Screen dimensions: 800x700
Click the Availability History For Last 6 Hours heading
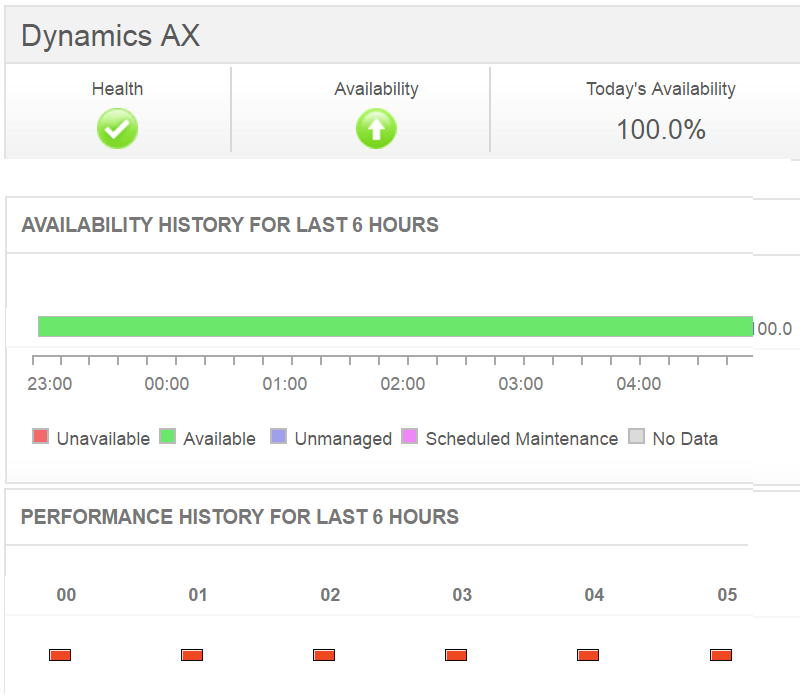point(230,225)
